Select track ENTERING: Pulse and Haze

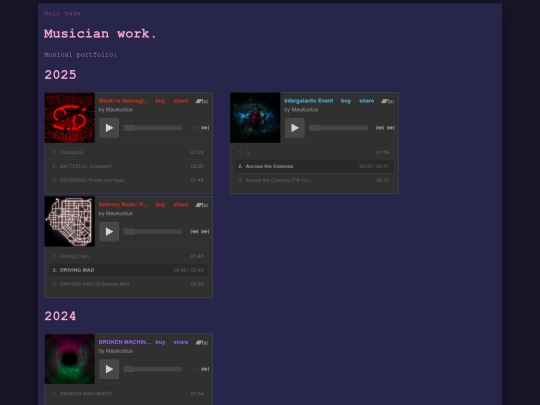(x=128, y=180)
